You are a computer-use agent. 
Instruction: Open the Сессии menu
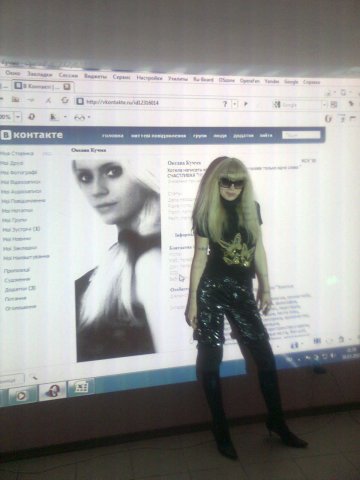click(68, 75)
